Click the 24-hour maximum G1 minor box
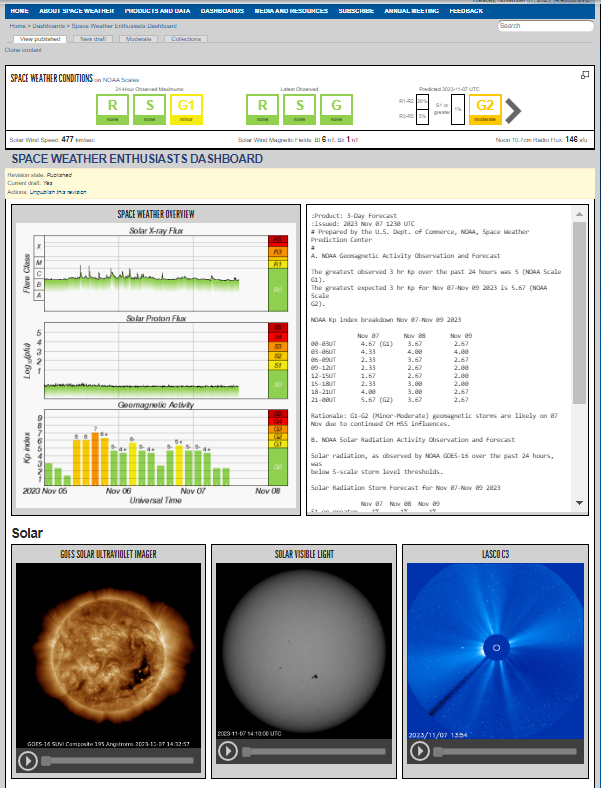 click(186, 109)
